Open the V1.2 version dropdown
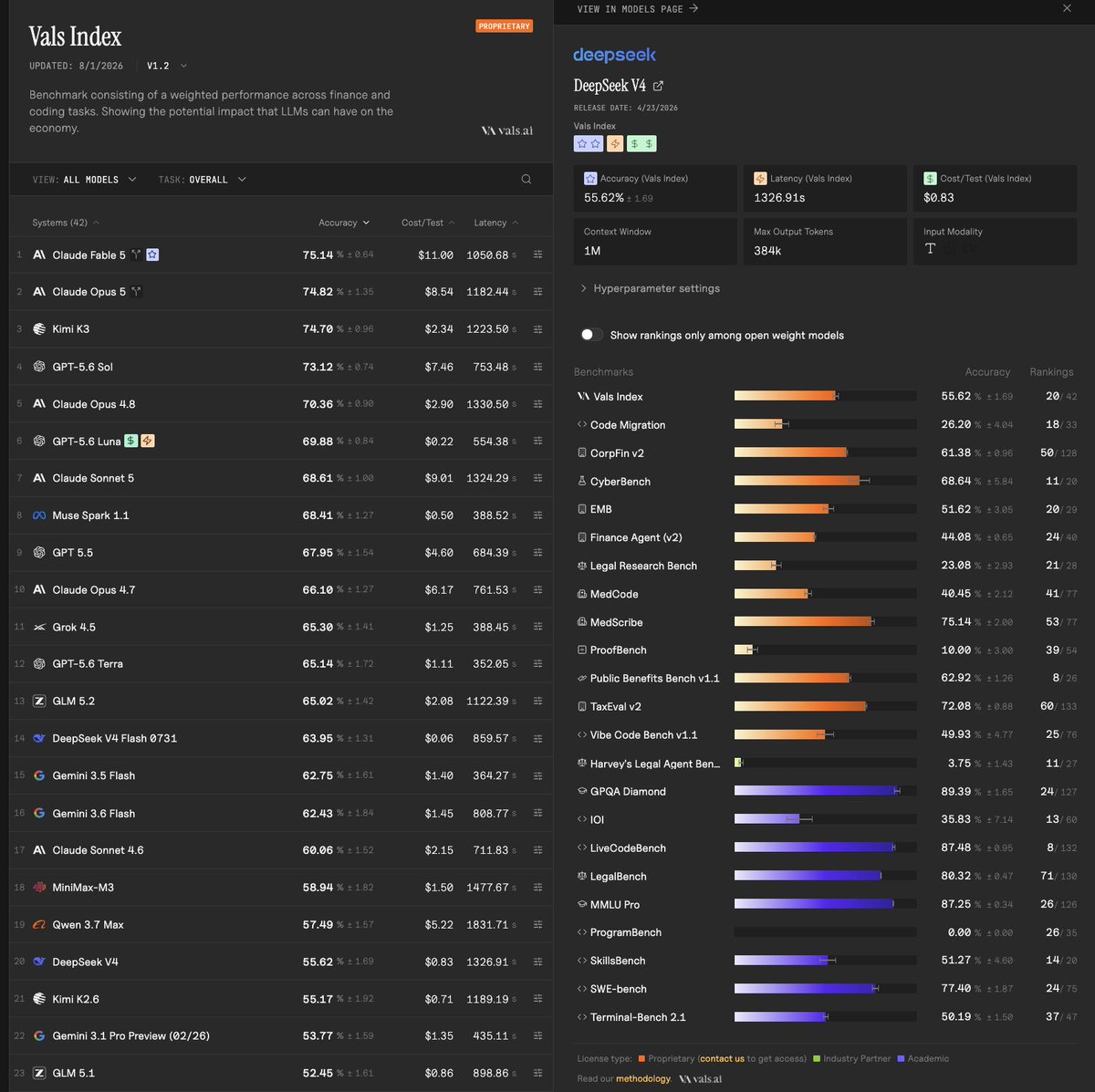Image resolution: width=1095 pixels, height=1092 pixels. [x=167, y=66]
